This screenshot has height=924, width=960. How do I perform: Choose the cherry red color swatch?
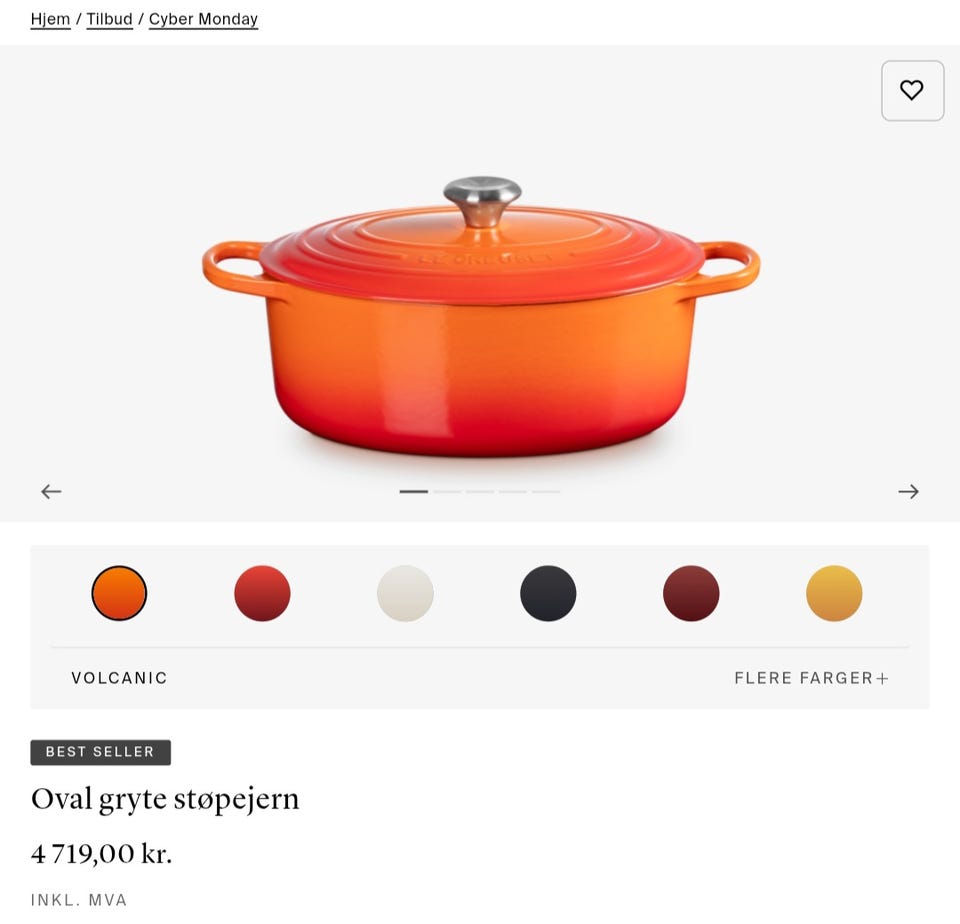tap(262, 593)
